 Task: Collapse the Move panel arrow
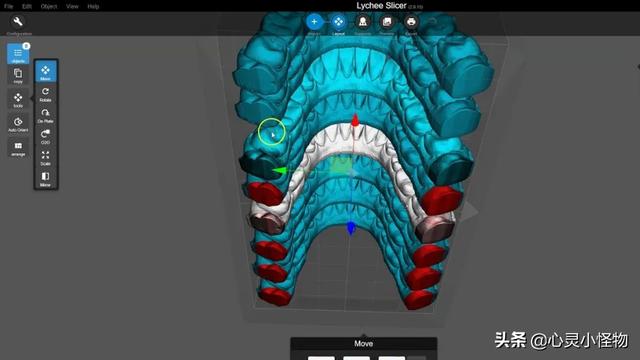click(364, 336)
